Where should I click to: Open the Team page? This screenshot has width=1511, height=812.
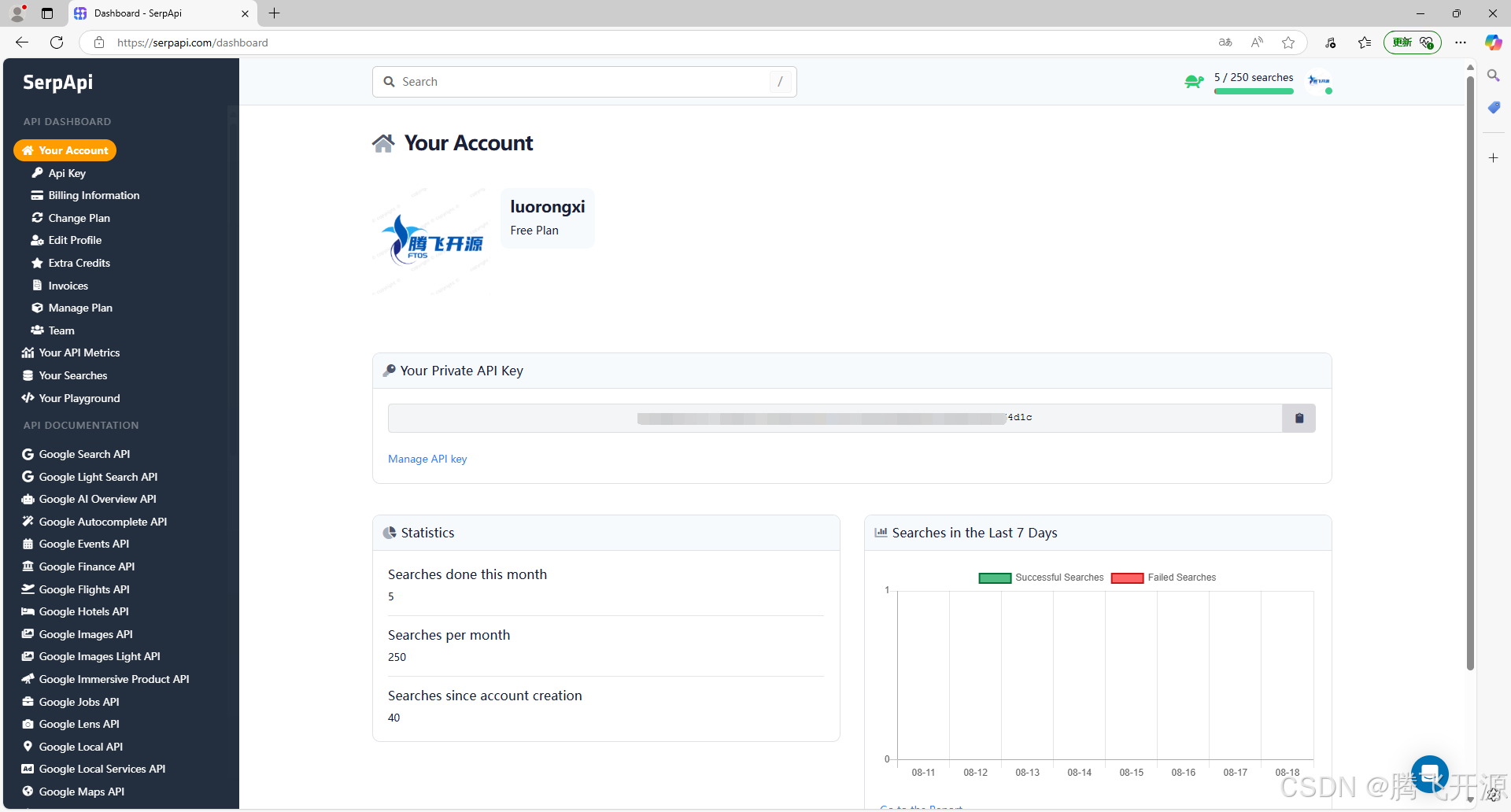(54, 330)
